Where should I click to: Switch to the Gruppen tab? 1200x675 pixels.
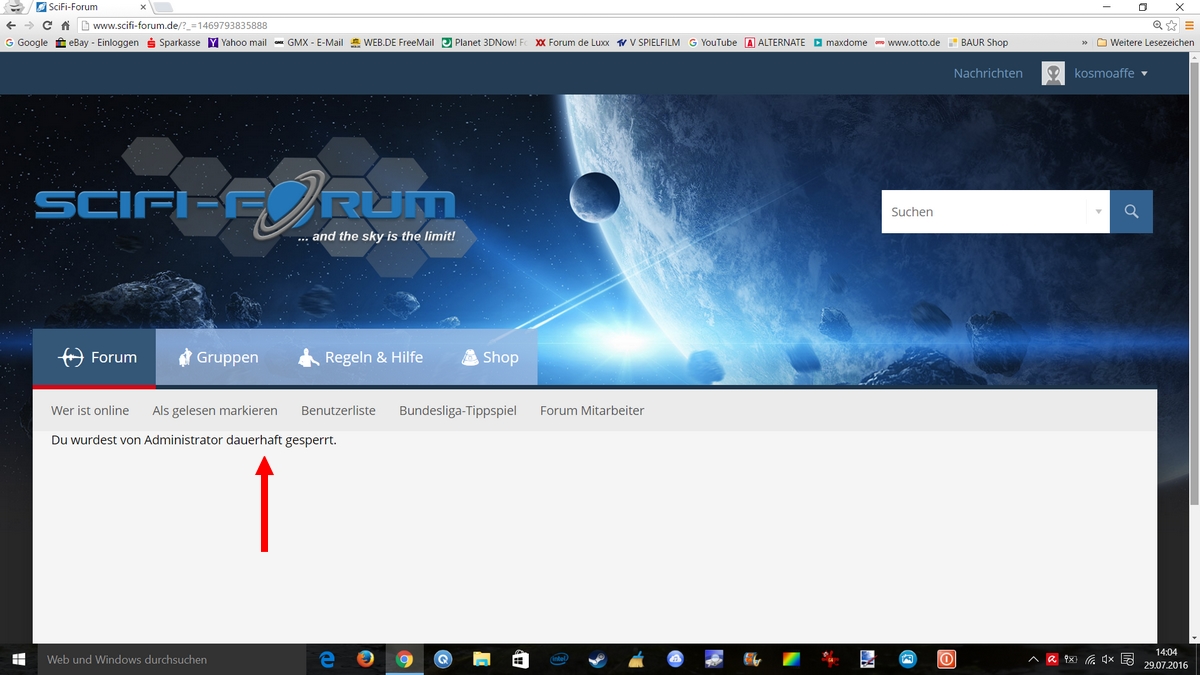click(x=217, y=357)
